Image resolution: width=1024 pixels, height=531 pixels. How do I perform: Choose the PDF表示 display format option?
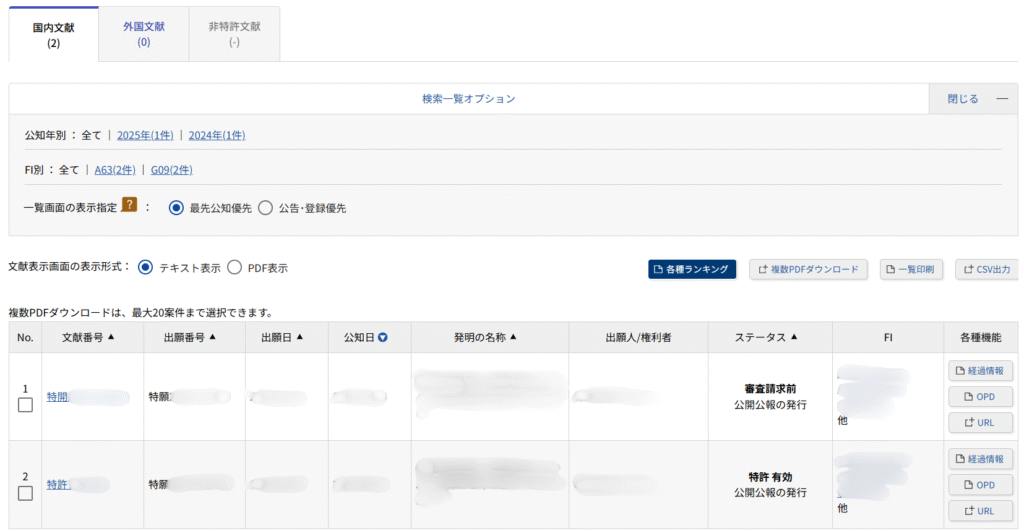(x=235, y=268)
